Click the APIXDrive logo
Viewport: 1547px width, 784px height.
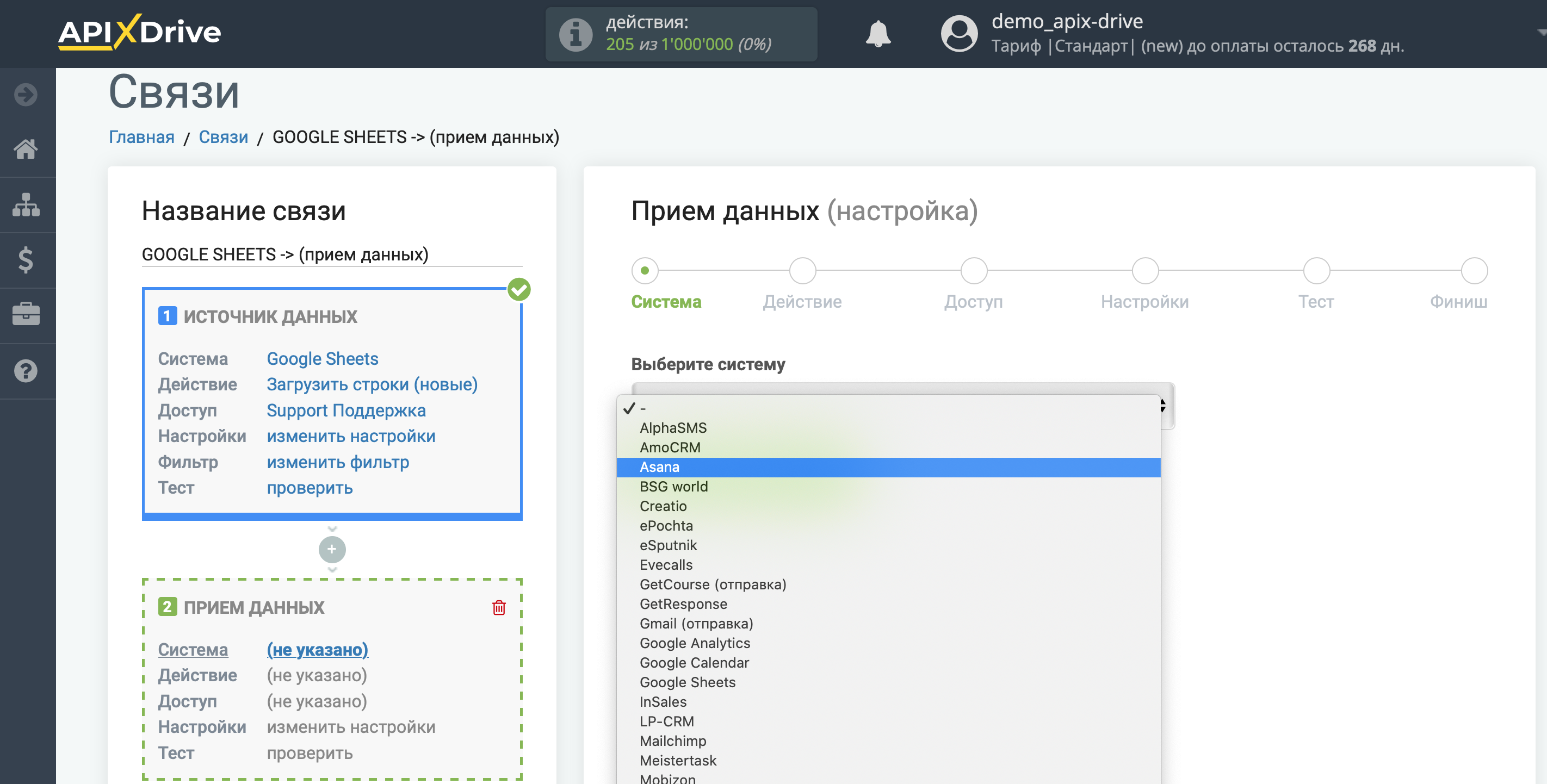pyautogui.click(x=139, y=32)
